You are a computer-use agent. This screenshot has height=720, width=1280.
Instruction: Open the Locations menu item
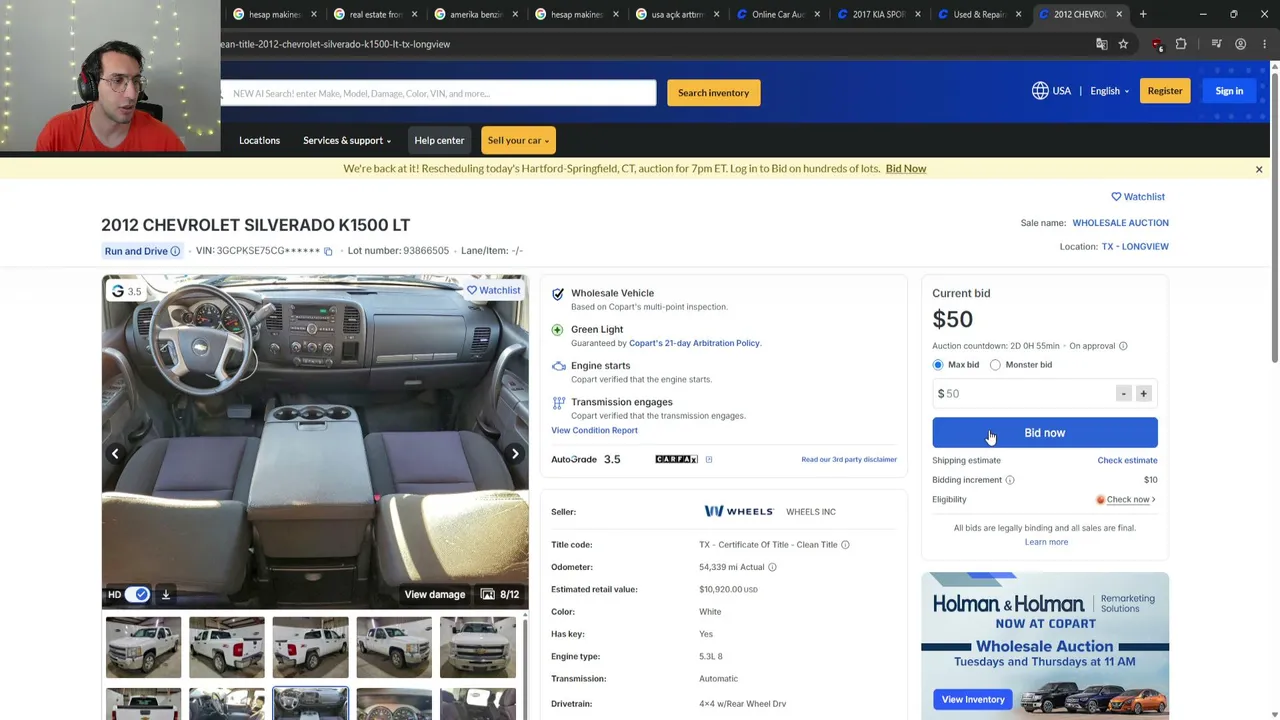pyautogui.click(x=260, y=140)
